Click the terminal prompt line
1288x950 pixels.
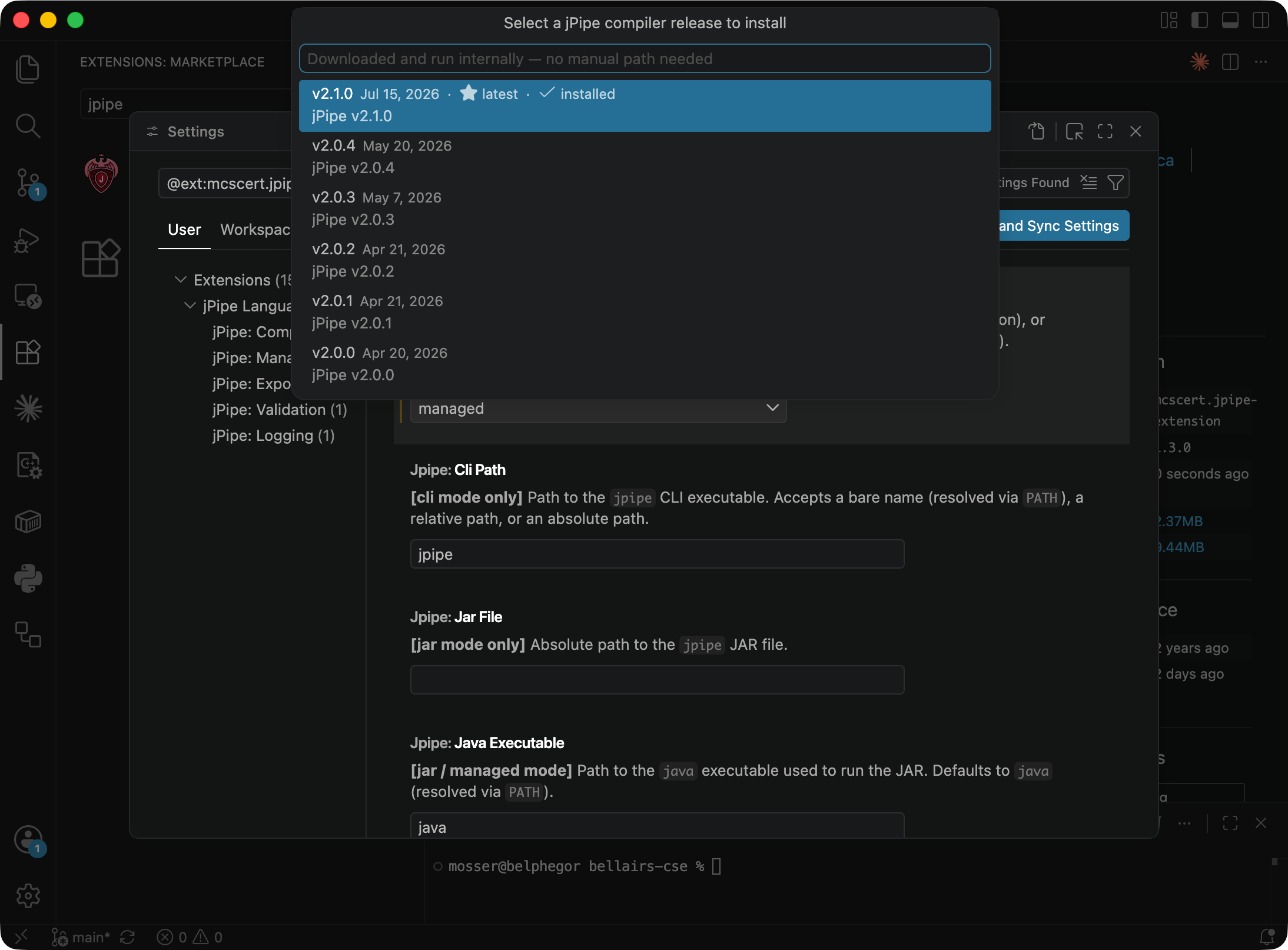click(577, 866)
